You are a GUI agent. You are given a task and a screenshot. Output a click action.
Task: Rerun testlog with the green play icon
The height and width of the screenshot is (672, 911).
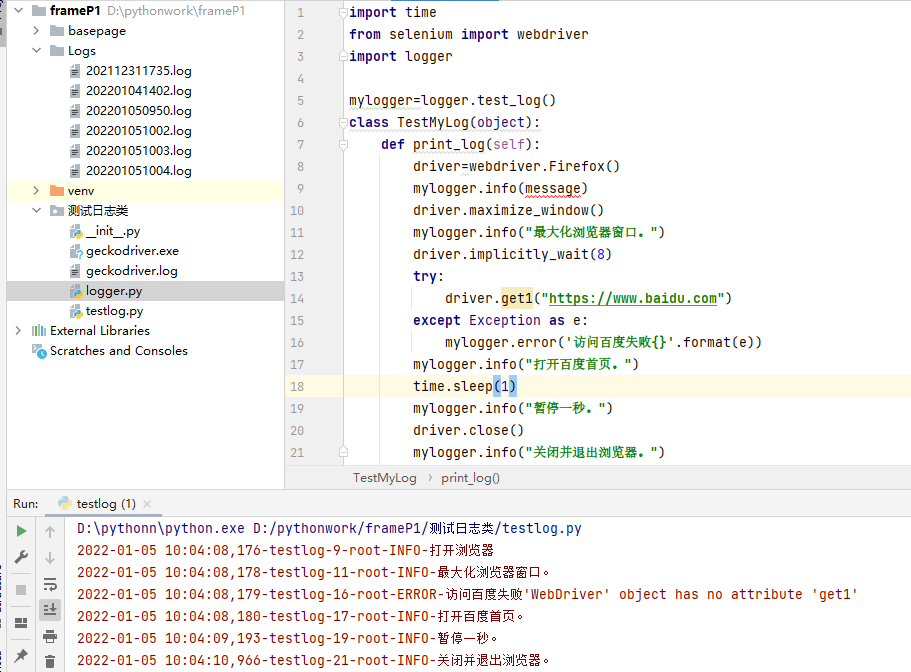[21, 531]
